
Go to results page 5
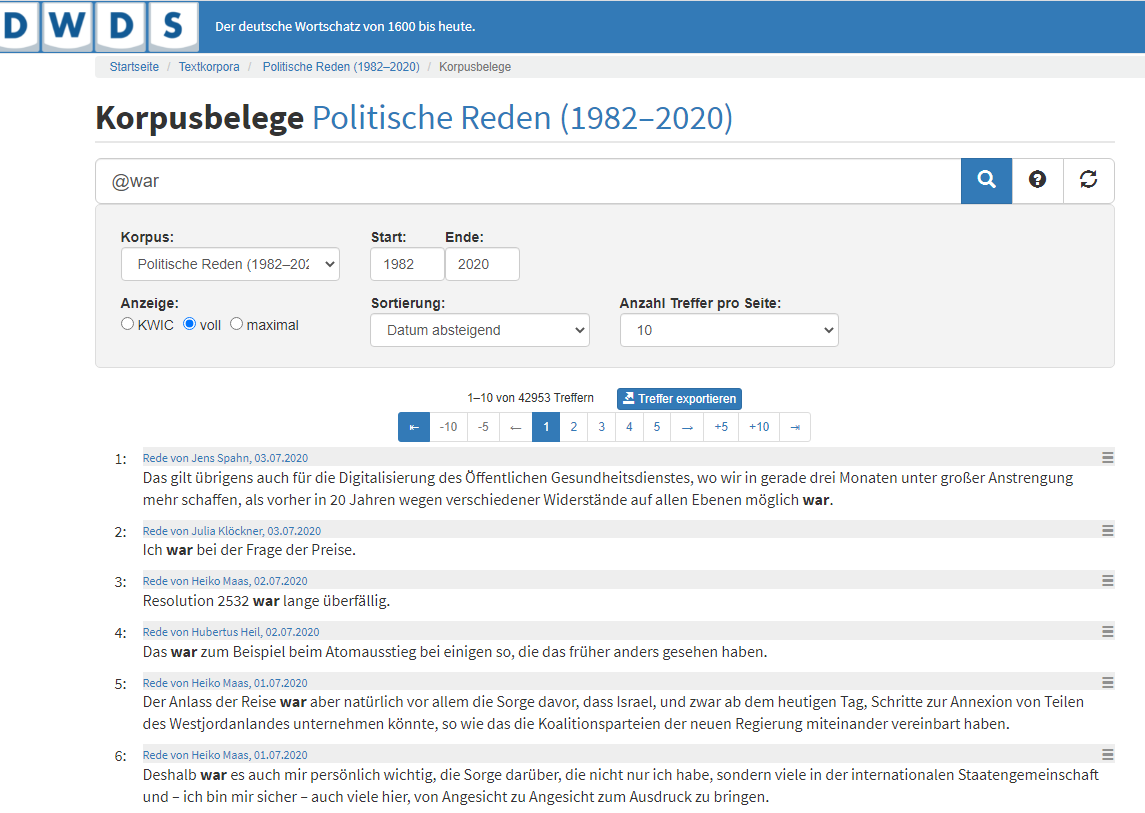[657, 427]
